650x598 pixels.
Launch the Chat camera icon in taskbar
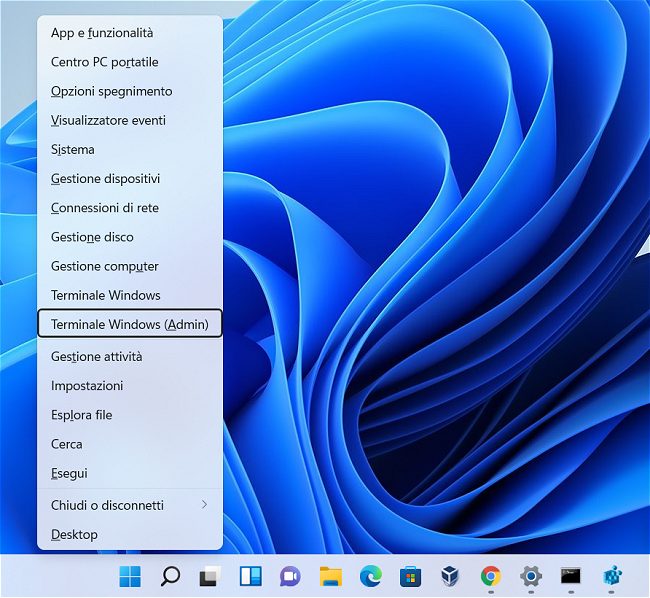pyautogui.click(x=290, y=576)
